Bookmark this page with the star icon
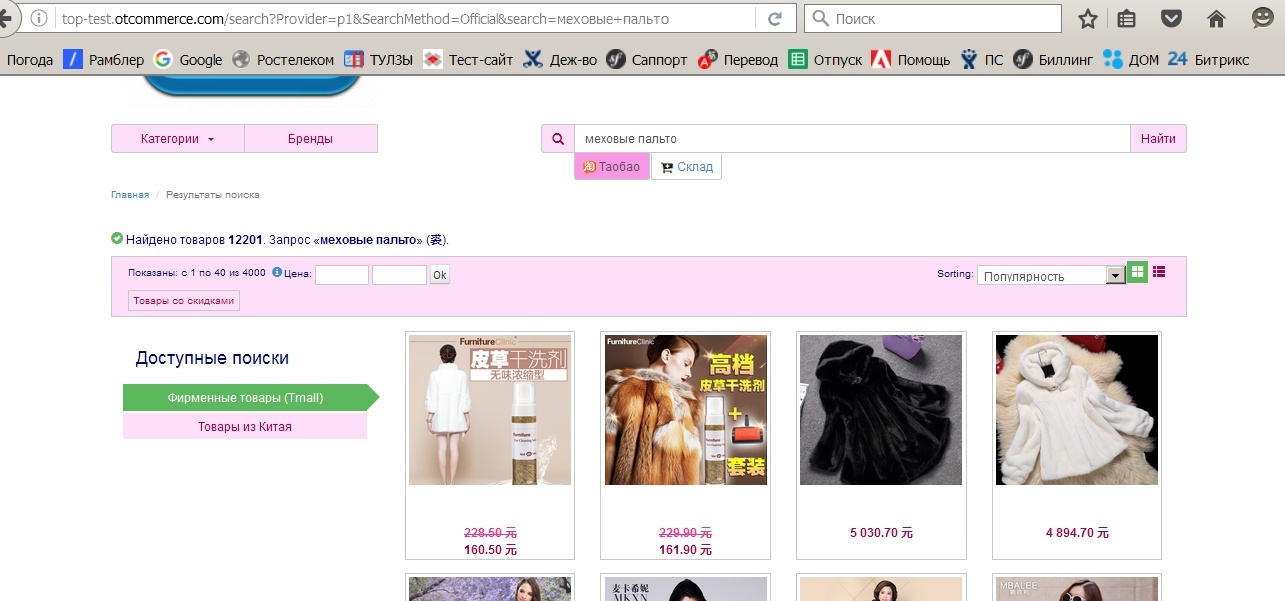Image resolution: width=1285 pixels, height=601 pixels. 1088,19
